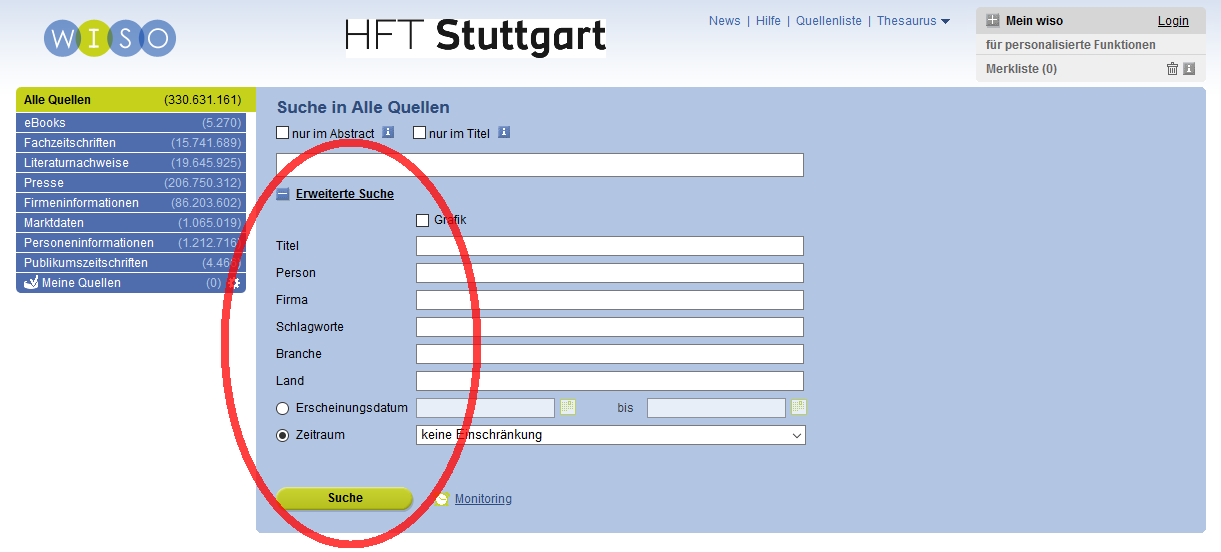1221x552 pixels.
Task: Click the info icon next to nur im Titel
Action: coord(504,132)
